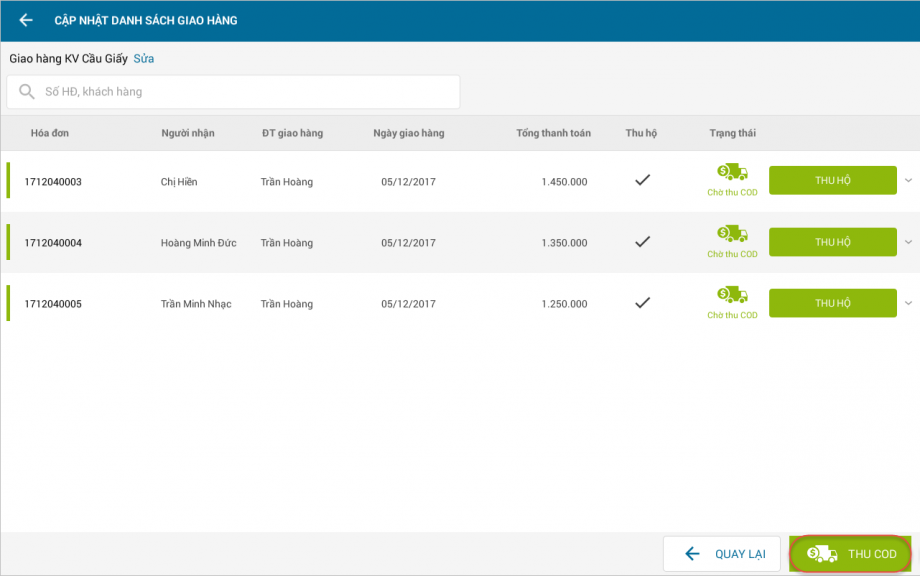920x576 pixels.
Task: Click COD truck icon for invoice 1712040005
Action: pyautogui.click(x=732, y=295)
